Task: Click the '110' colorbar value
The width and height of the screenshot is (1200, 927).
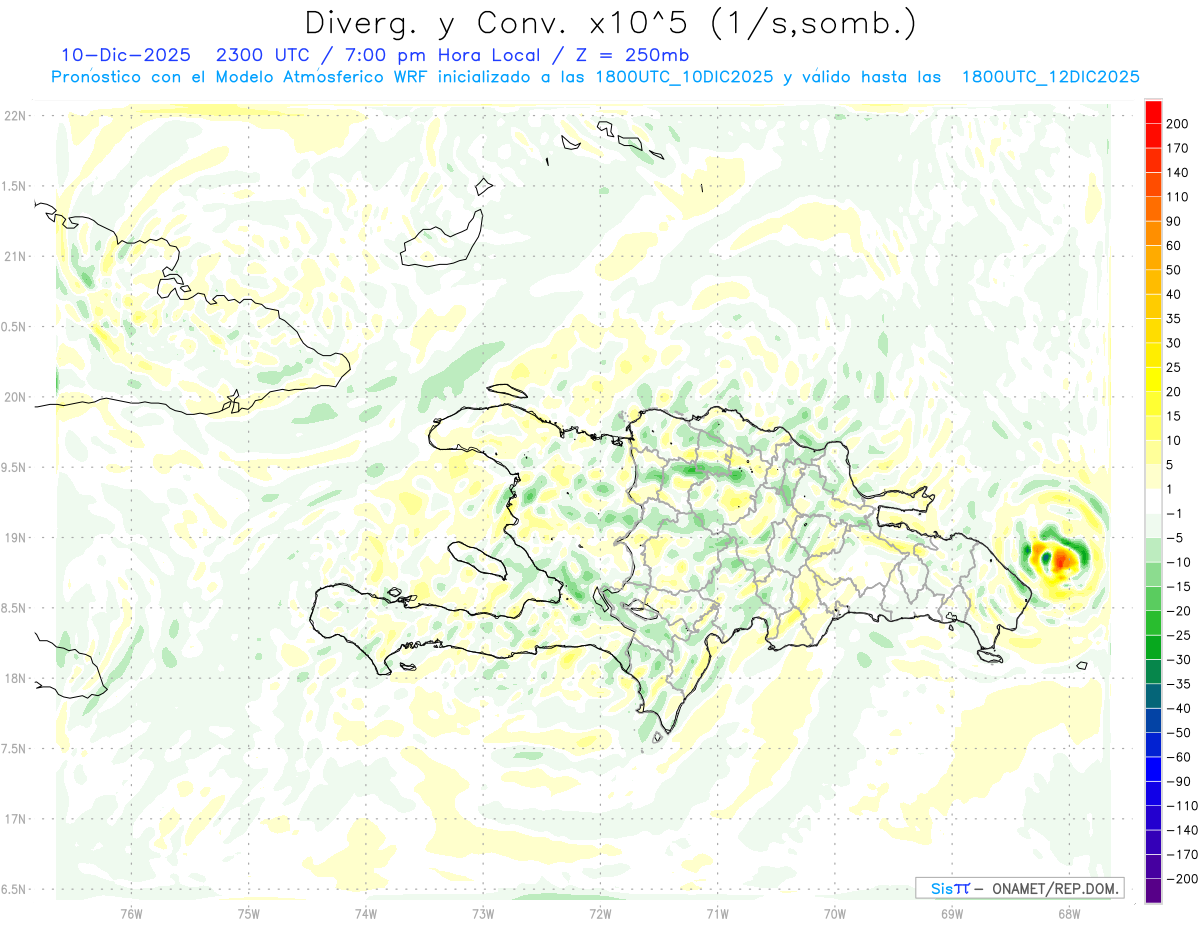Action: coord(1177,197)
